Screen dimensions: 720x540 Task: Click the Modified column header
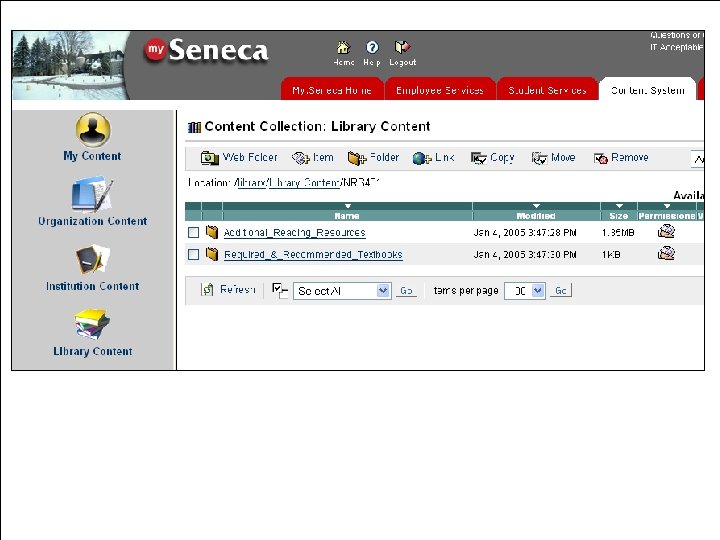(536, 216)
